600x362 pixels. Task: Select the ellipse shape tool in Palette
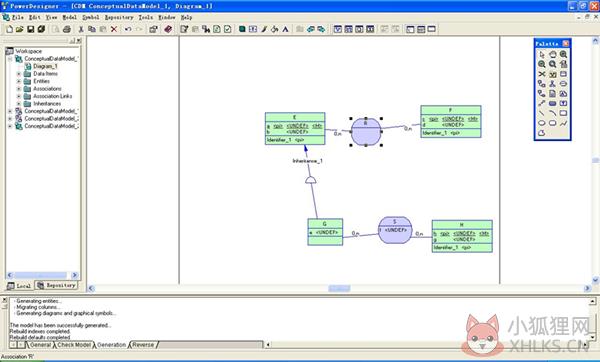(x=541, y=123)
